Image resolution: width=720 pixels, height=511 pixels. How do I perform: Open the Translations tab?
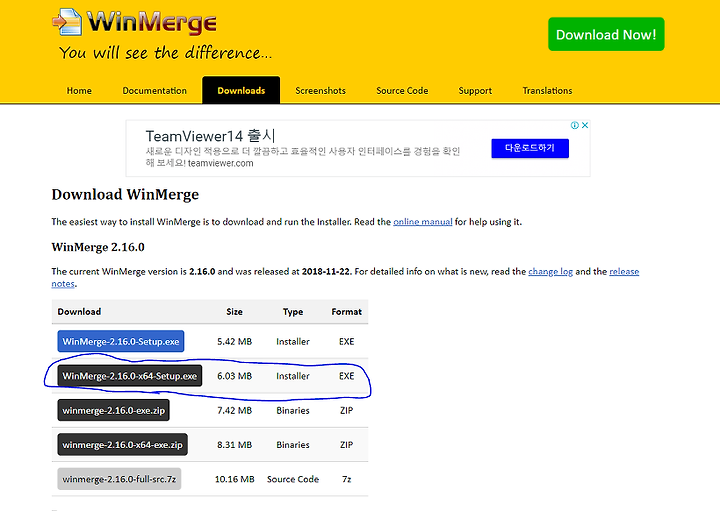(x=547, y=90)
